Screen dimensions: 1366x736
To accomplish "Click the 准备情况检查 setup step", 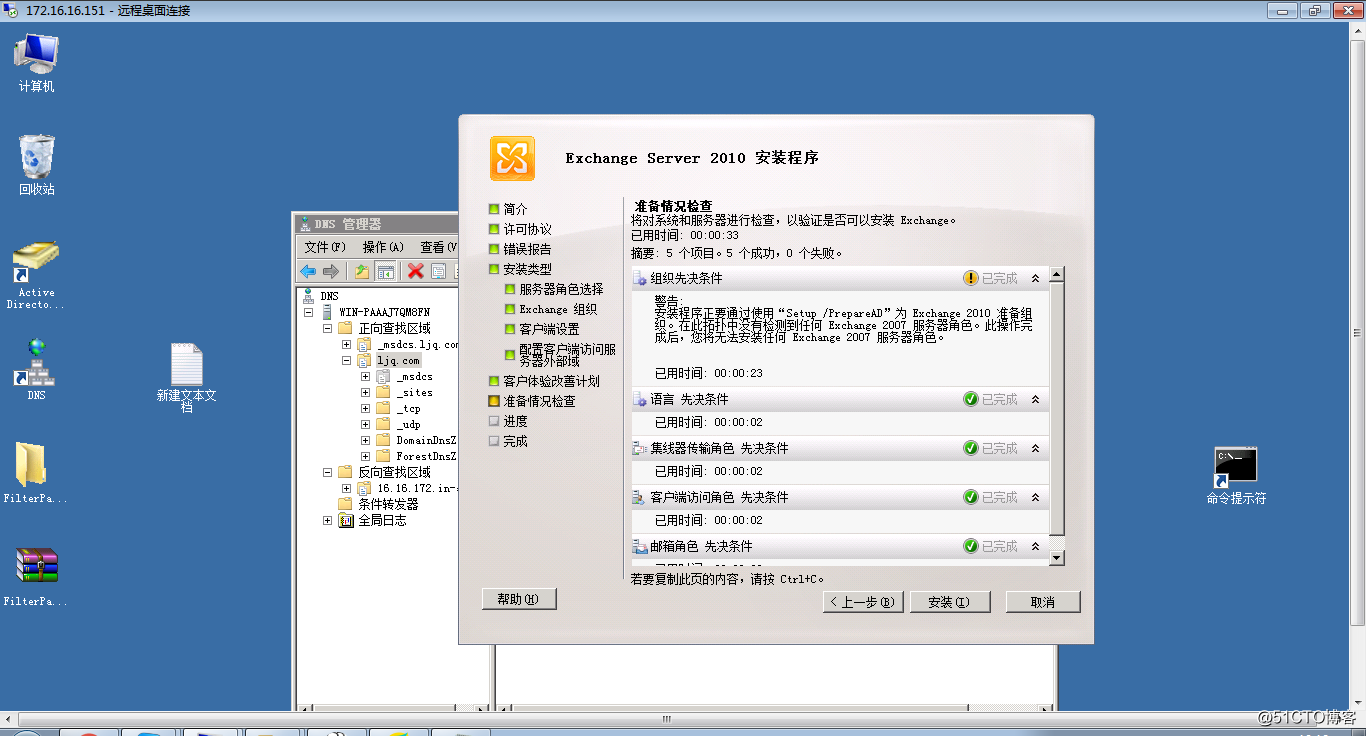I will click(539, 401).
